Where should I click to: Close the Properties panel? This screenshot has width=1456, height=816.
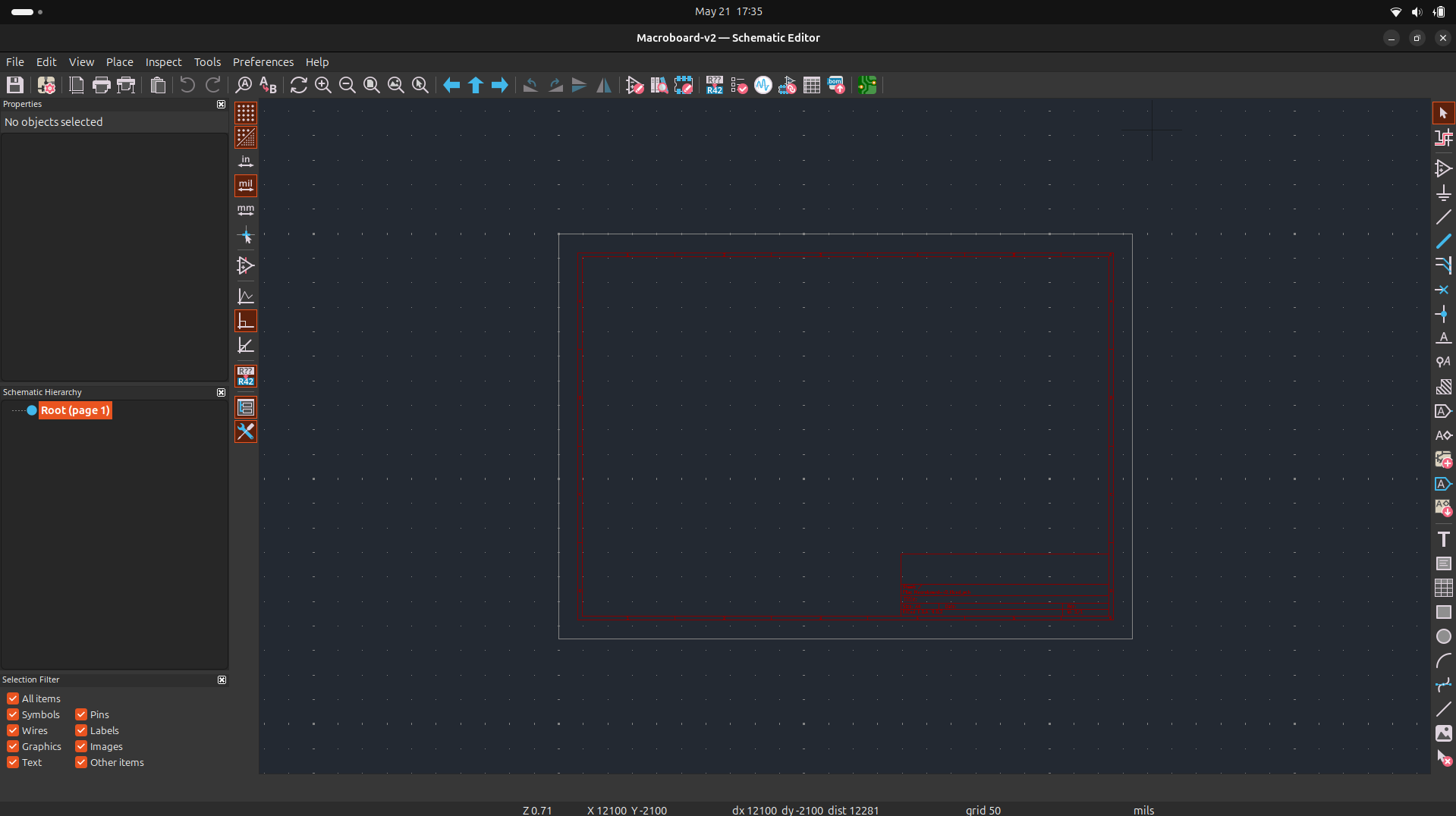(x=220, y=104)
